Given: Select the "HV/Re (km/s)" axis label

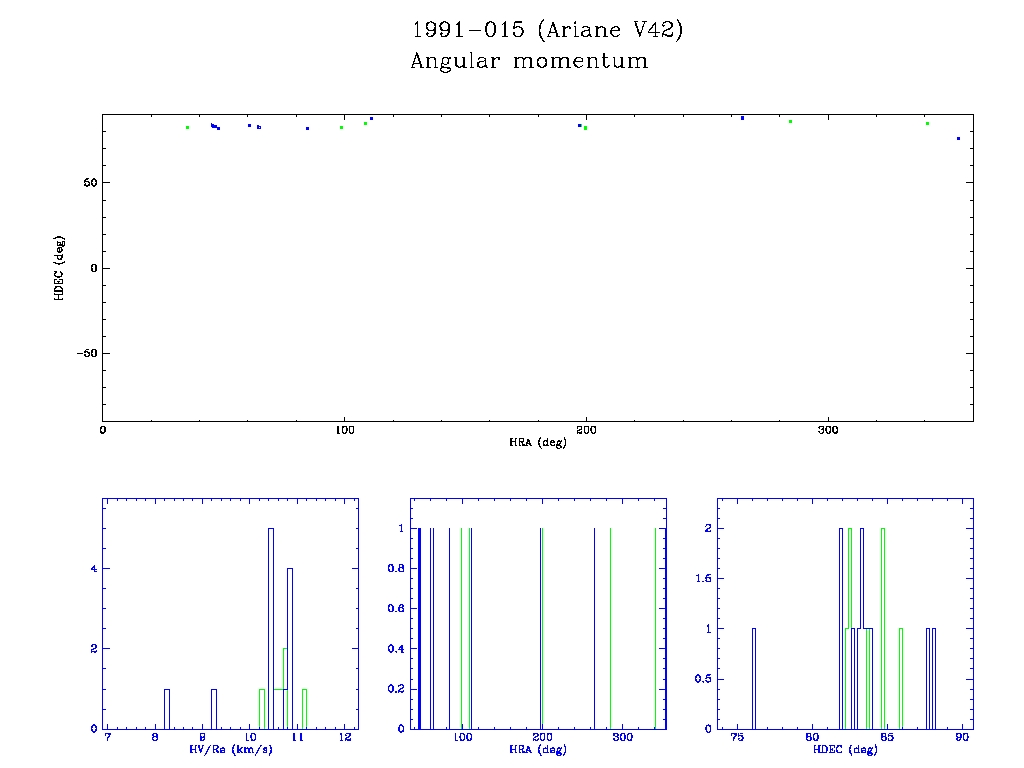Looking at the screenshot, I should 231,749.
